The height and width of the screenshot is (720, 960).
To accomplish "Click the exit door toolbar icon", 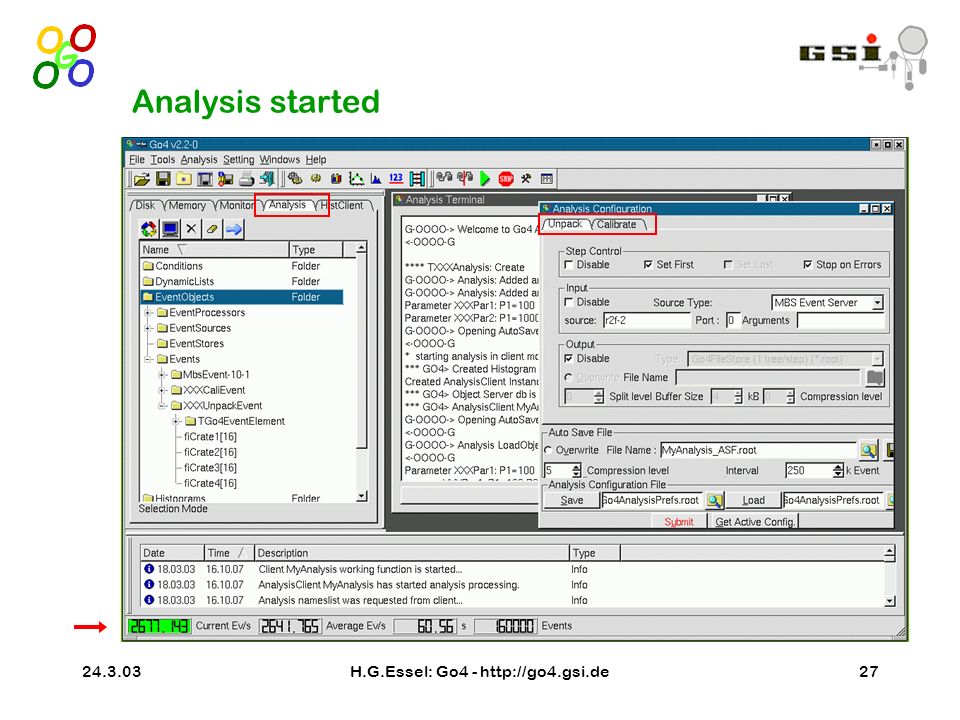I will pos(267,179).
